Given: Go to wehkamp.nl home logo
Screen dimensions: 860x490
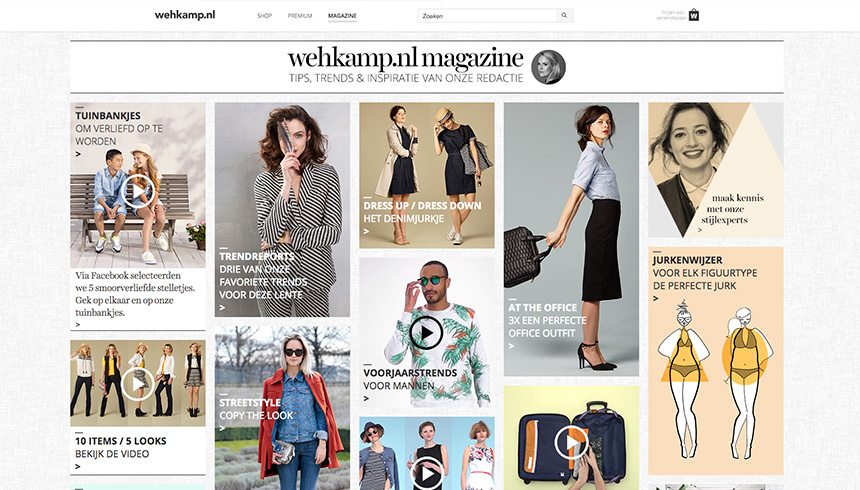Looking at the screenshot, I should (x=185, y=15).
